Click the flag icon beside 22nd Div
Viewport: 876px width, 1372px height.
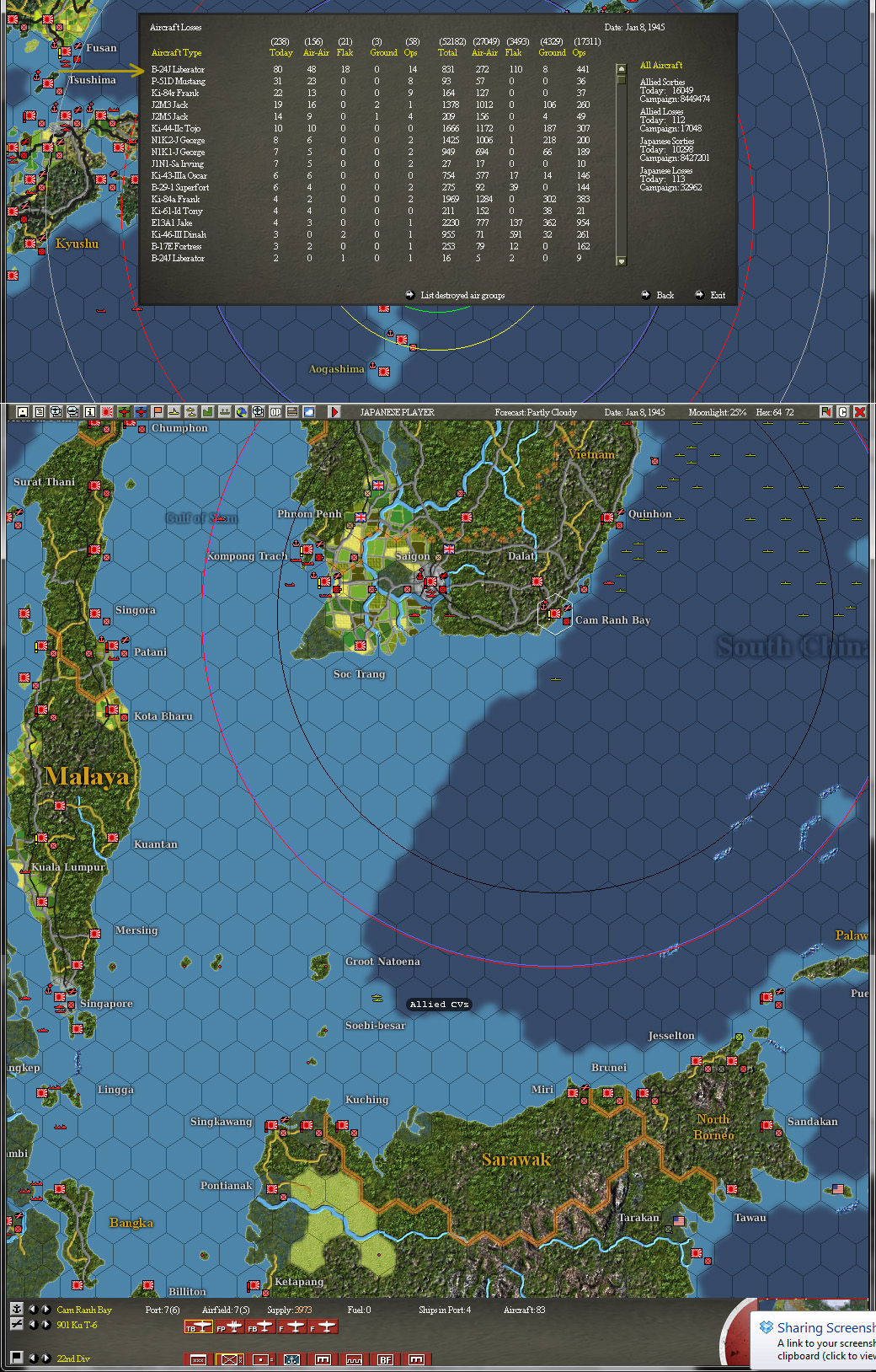17,1357
